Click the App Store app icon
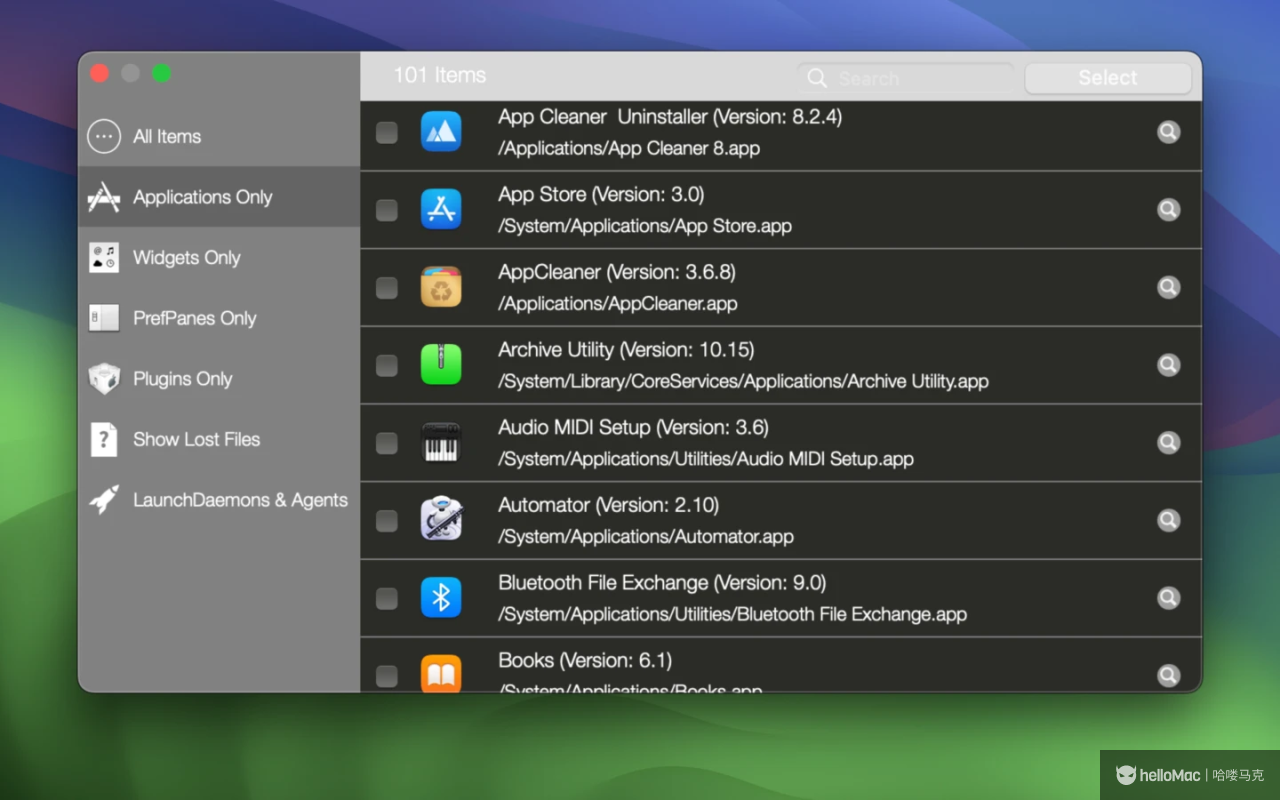 point(441,210)
